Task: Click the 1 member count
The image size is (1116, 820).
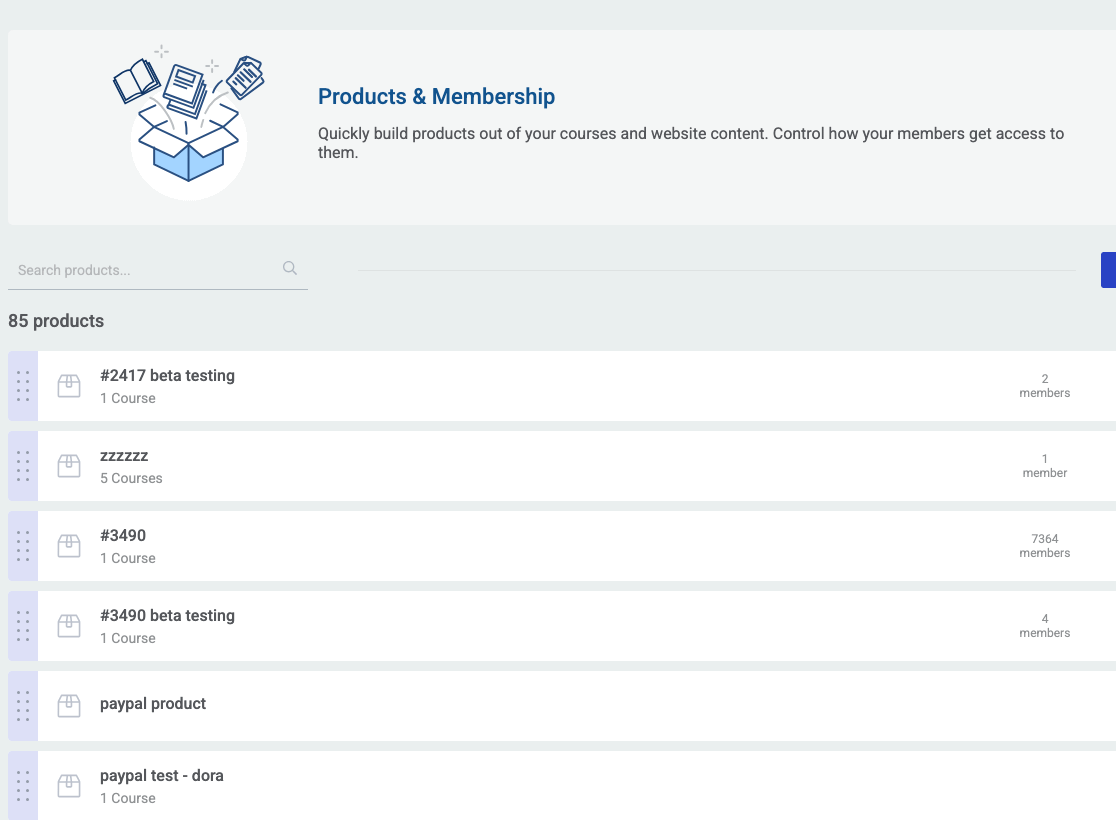Action: (1045, 466)
